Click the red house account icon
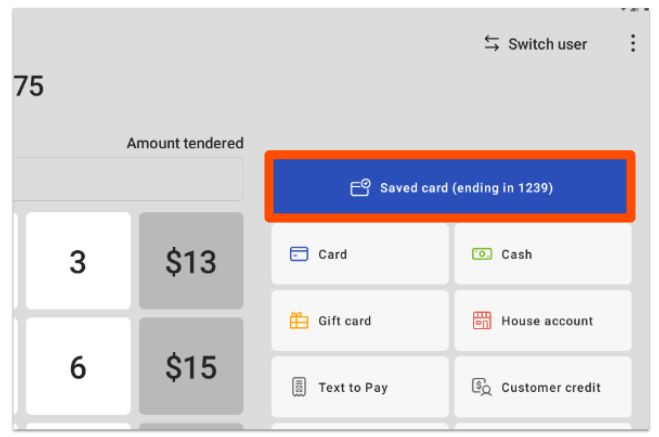The height and width of the screenshot is (437, 659). (x=481, y=321)
